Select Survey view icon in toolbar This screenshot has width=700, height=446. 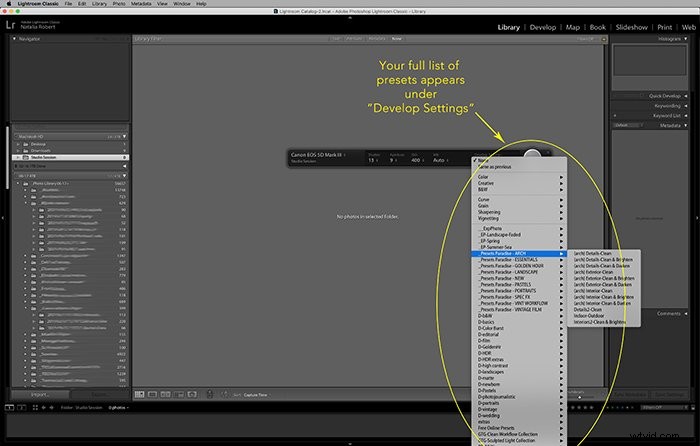[x=179, y=394]
